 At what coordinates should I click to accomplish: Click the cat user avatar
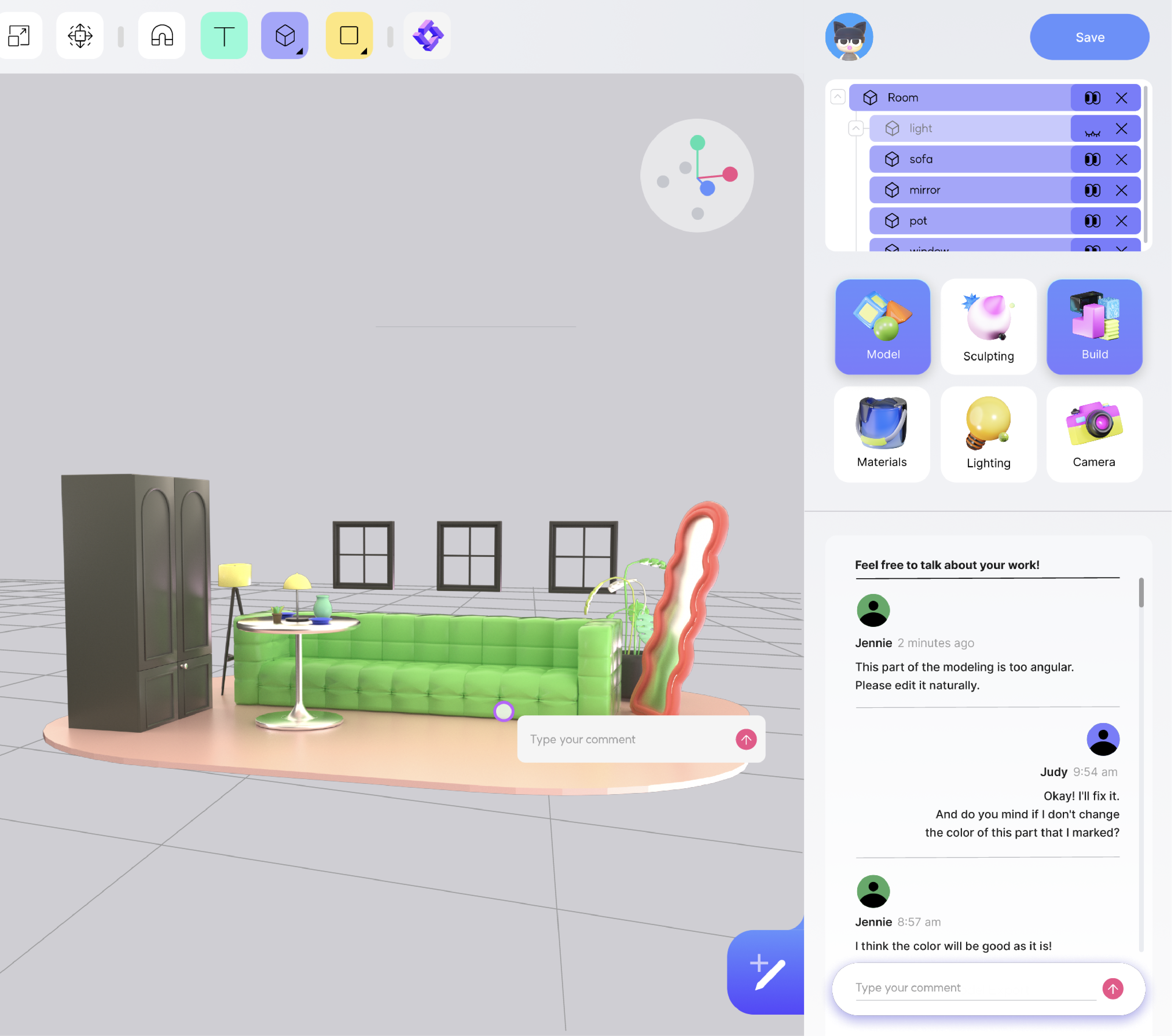[x=849, y=37]
